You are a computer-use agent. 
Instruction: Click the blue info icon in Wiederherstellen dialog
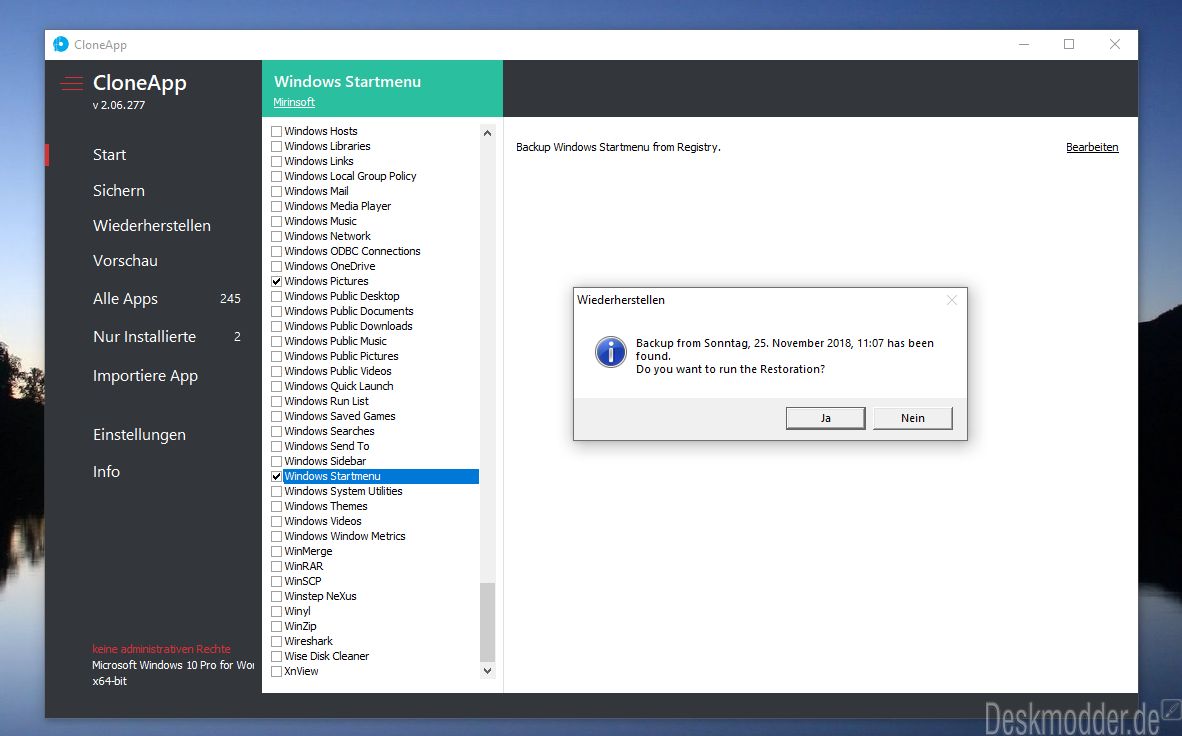coord(611,352)
